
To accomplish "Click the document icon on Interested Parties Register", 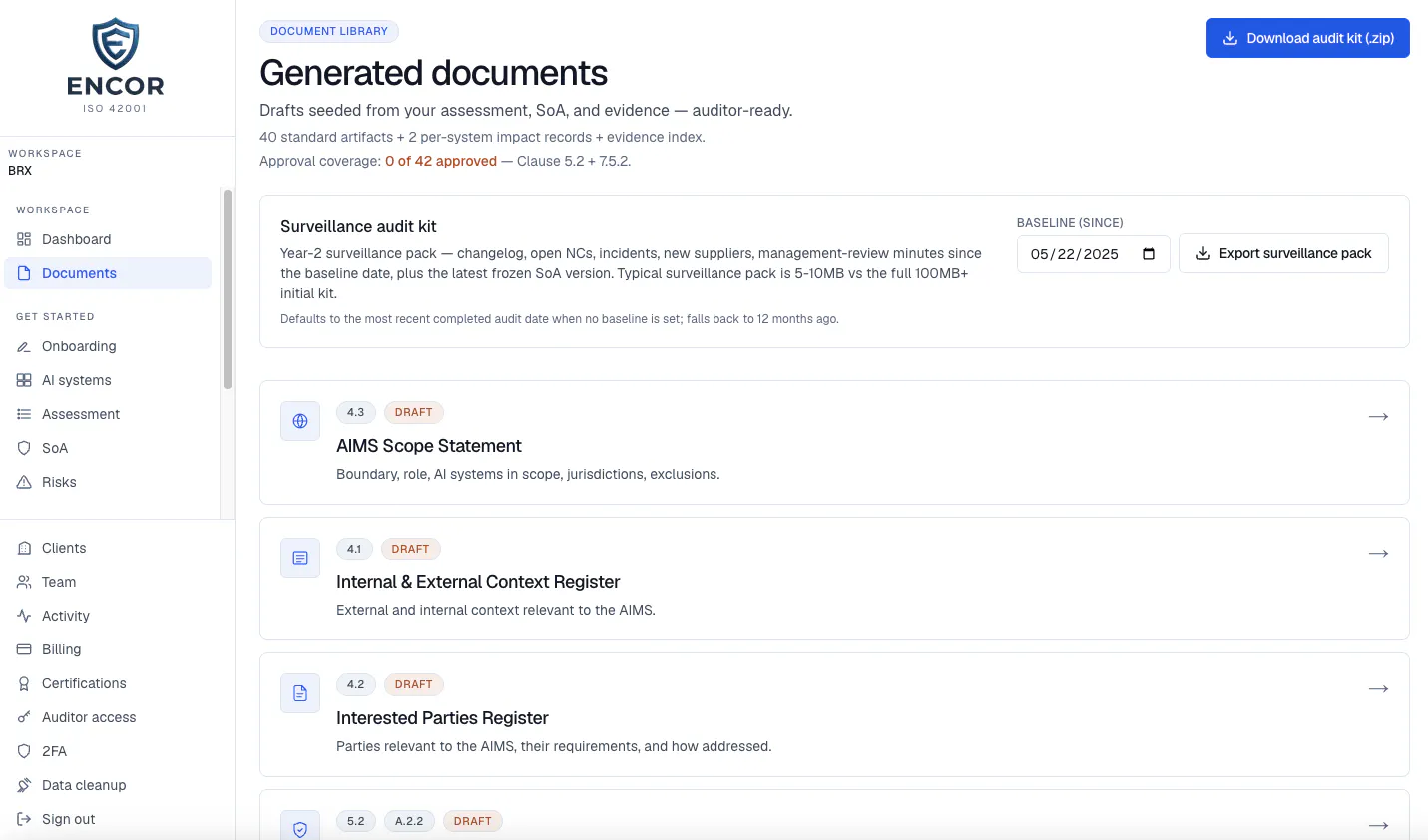I will 300,693.
